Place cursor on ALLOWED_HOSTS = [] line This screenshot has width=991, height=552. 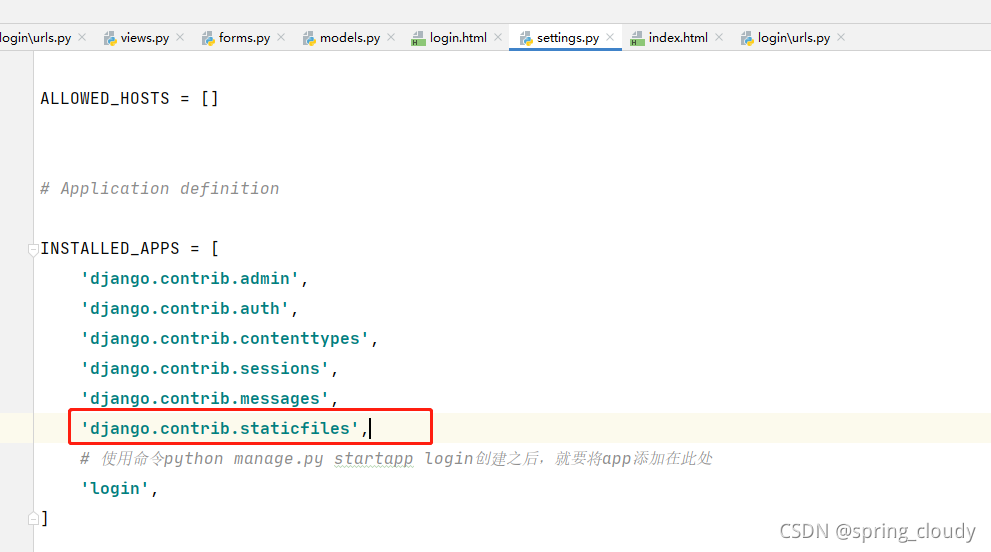(x=130, y=99)
